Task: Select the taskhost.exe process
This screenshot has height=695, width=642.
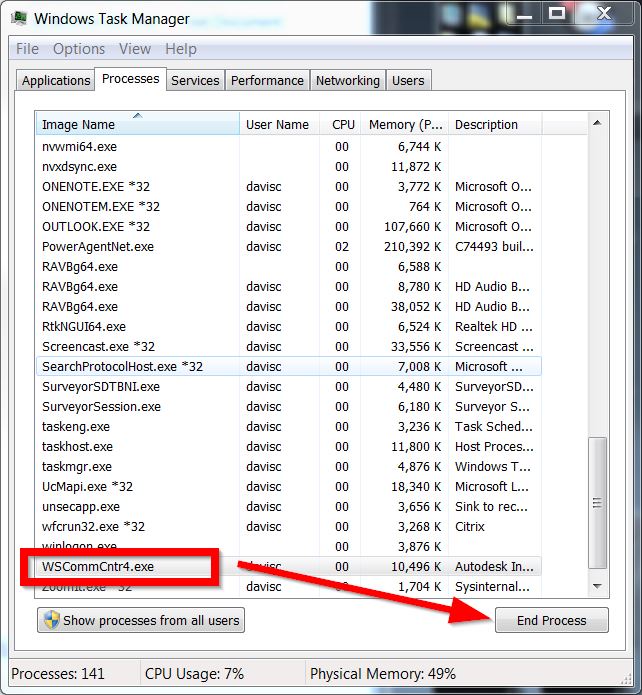Action: coord(289,447)
